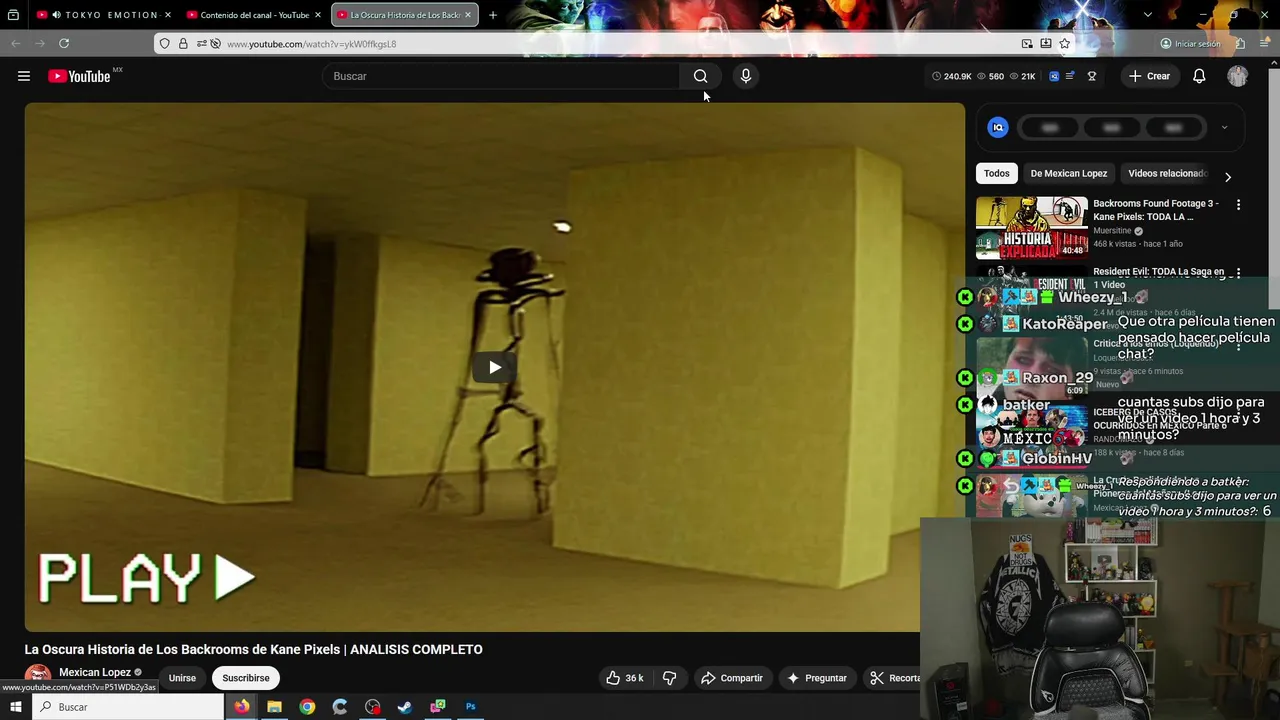The height and width of the screenshot is (720, 1280).
Task: Open Google Chrome from the taskbar
Action: click(307, 707)
